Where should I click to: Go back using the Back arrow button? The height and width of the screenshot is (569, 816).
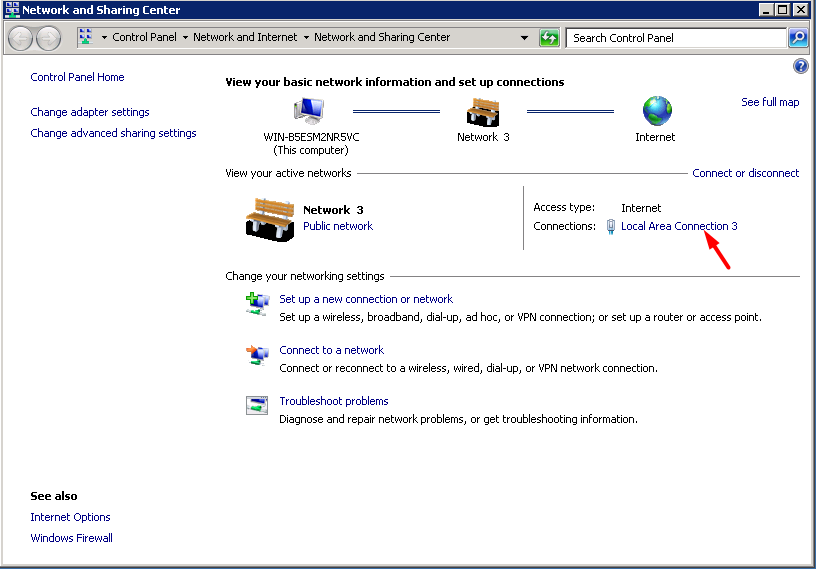(21, 38)
